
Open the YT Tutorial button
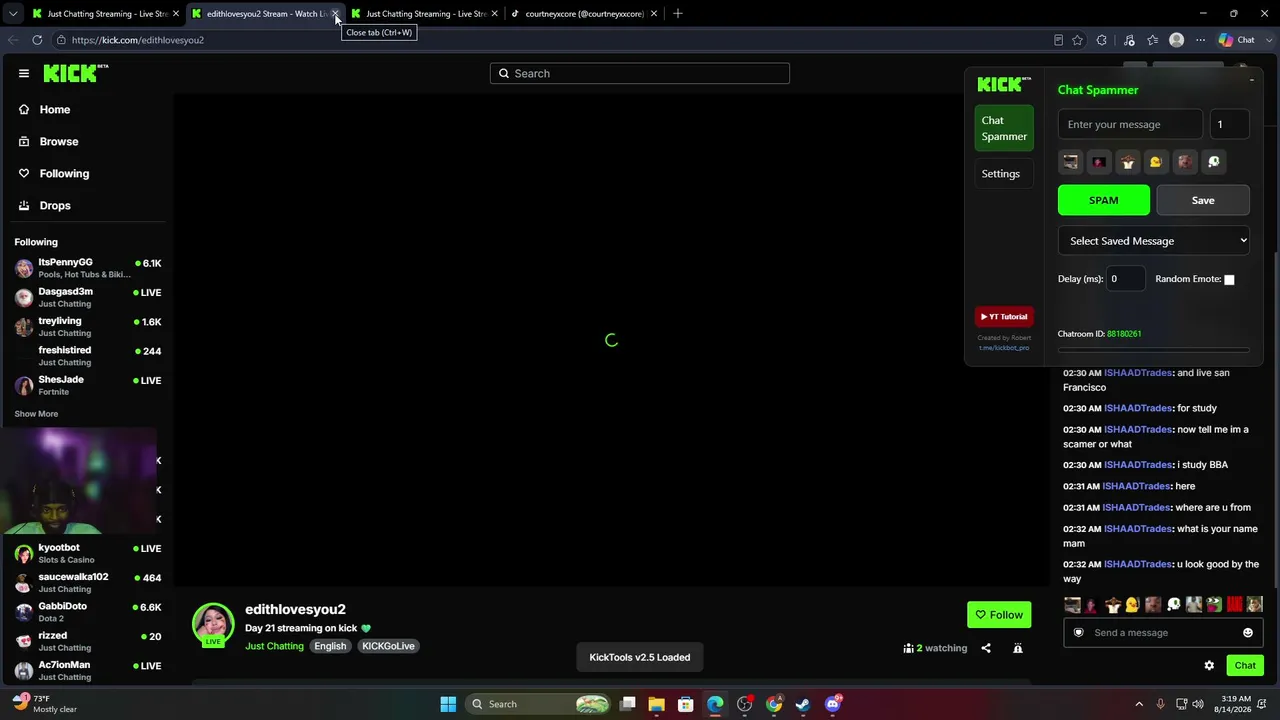pyautogui.click(x=1004, y=317)
